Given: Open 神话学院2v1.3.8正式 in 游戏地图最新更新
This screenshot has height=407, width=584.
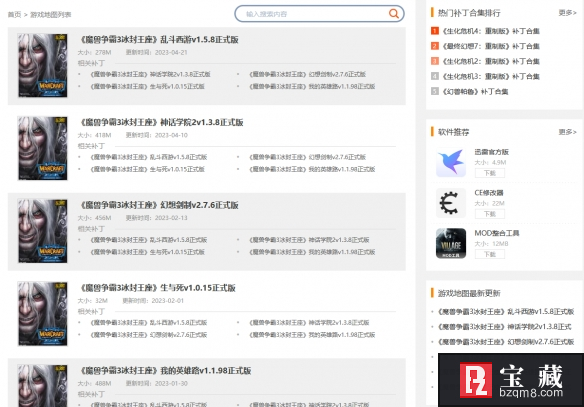Looking at the screenshot, I should click(504, 327).
